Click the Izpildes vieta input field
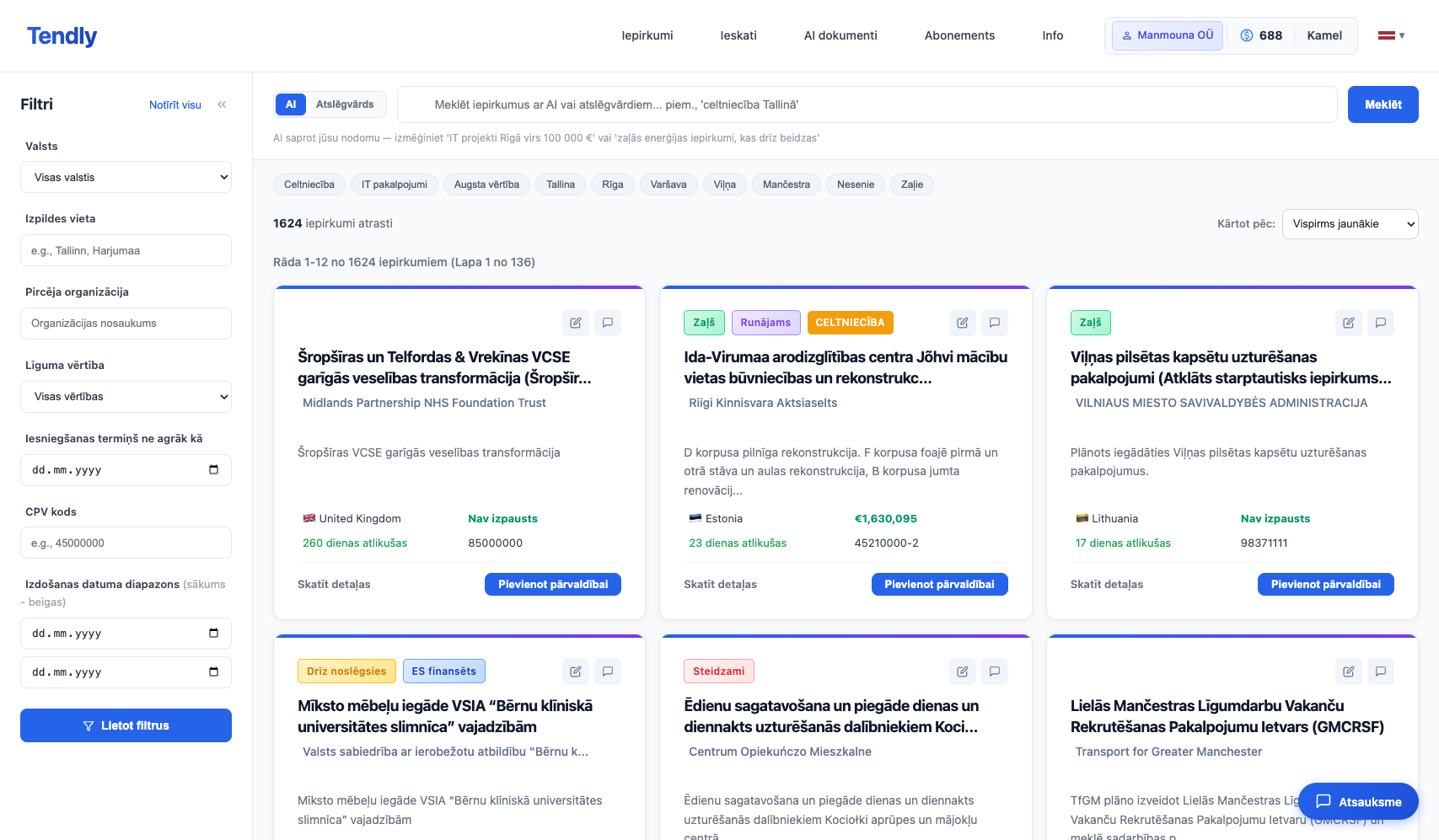 pyautogui.click(x=126, y=251)
